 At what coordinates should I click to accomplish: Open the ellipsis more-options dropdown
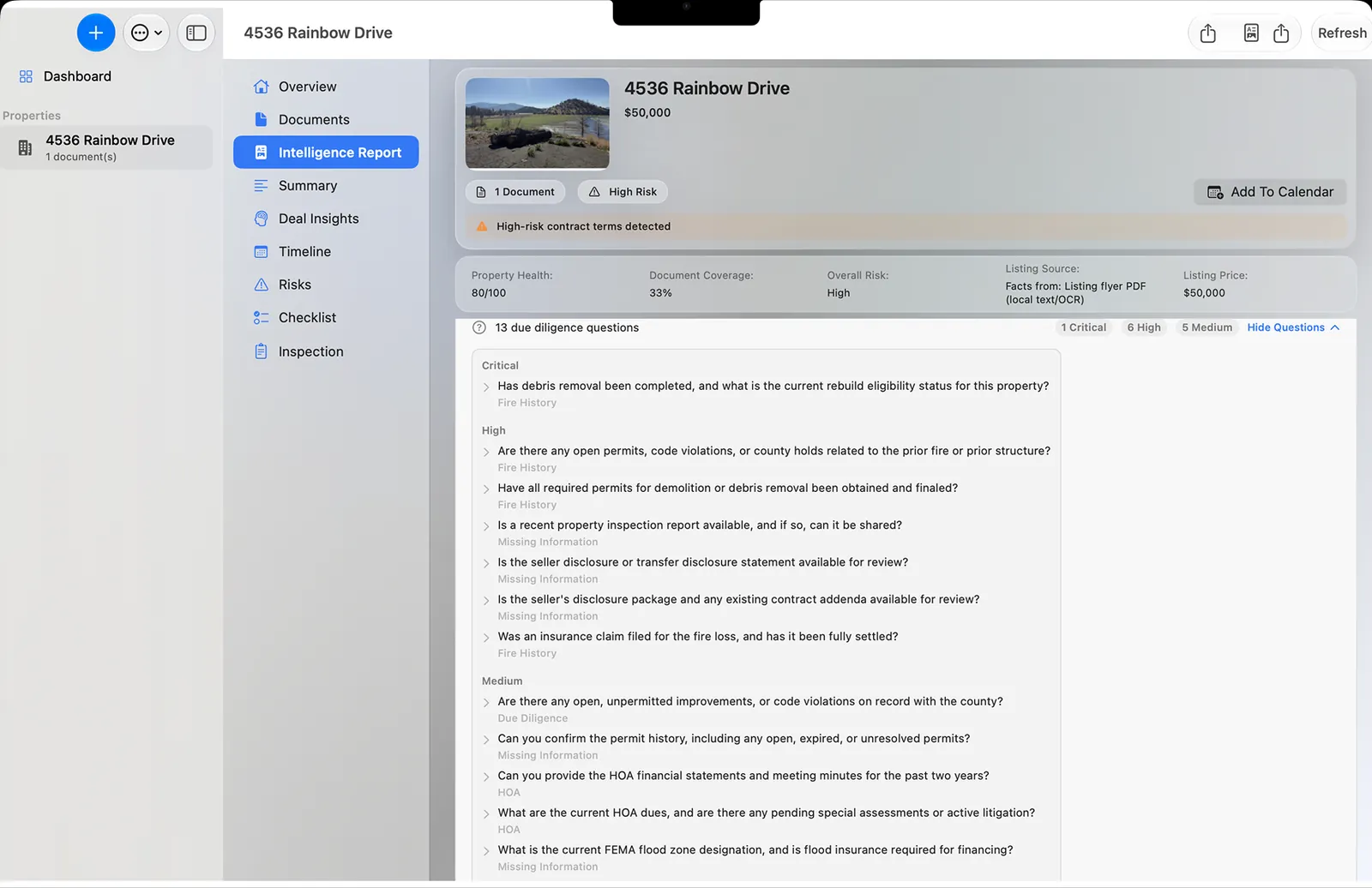147,33
